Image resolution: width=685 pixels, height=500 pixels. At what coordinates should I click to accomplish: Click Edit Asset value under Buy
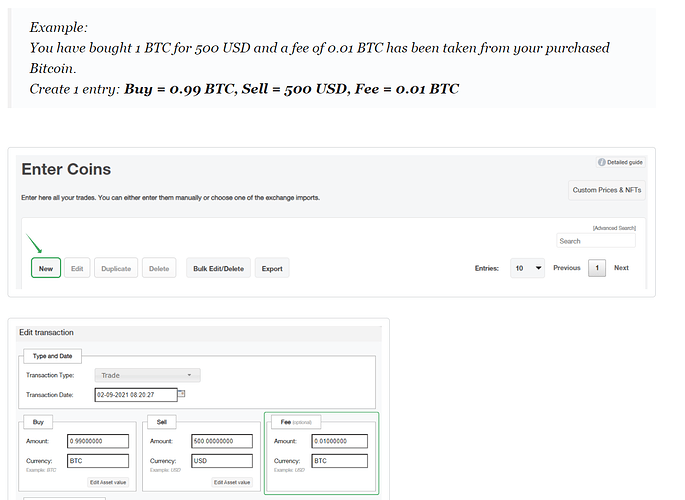tap(108, 482)
